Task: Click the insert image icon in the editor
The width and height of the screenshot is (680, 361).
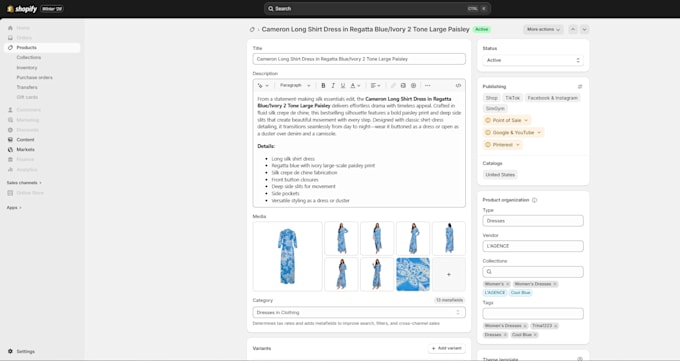Action: point(403,85)
